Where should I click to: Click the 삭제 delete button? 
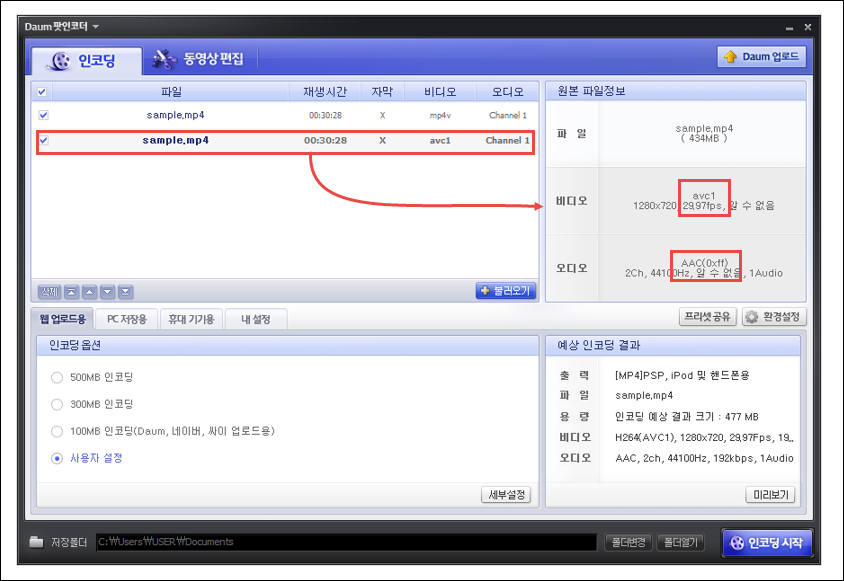[49, 292]
